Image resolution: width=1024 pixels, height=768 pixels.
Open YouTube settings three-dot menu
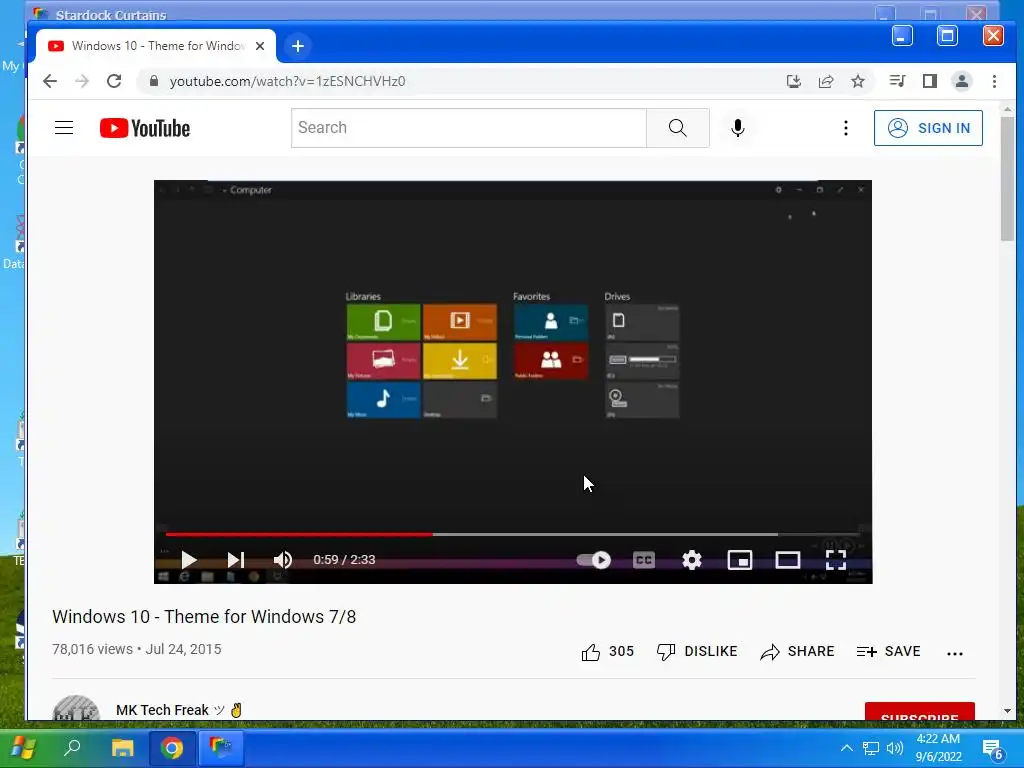tap(846, 128)
